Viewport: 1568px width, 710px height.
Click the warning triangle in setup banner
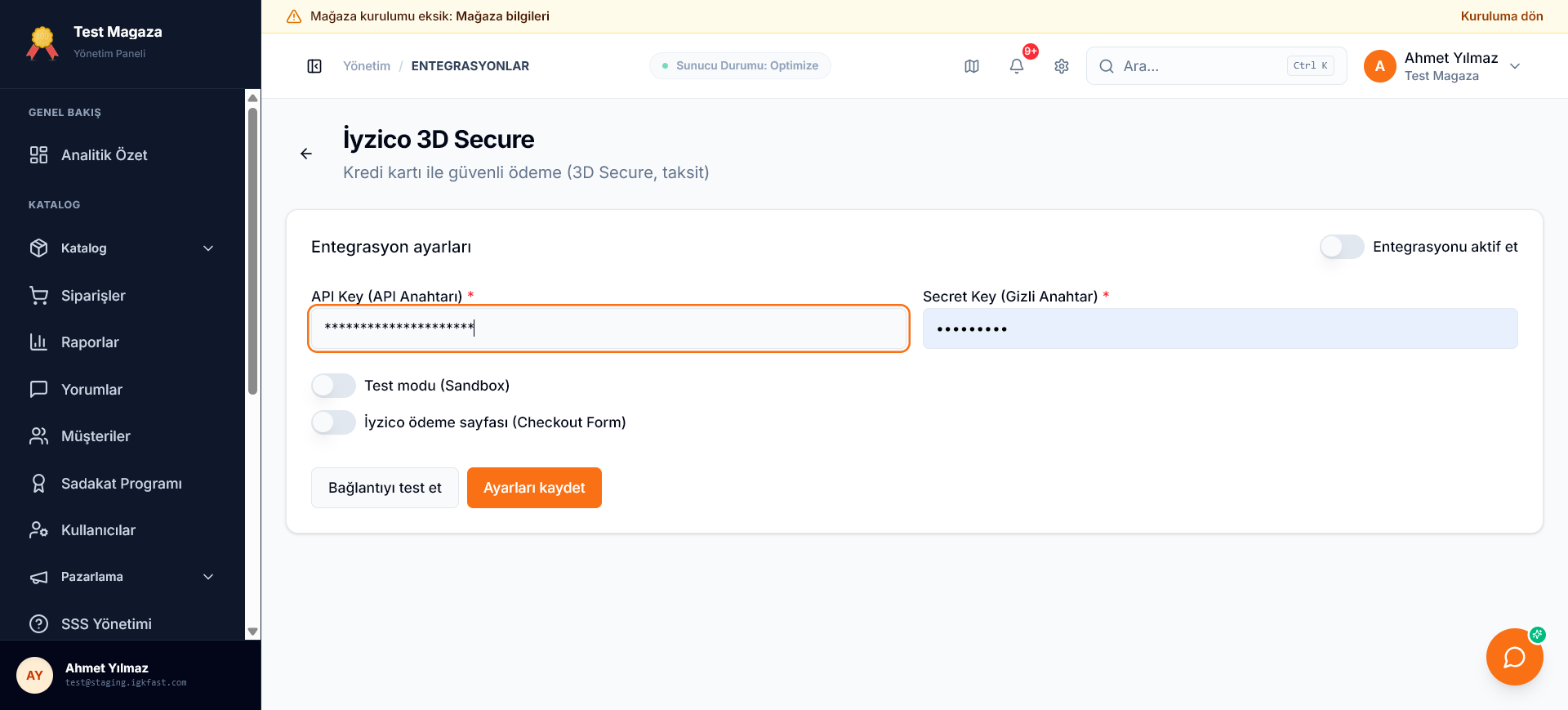pyautogui.click(x=294, y=16)
